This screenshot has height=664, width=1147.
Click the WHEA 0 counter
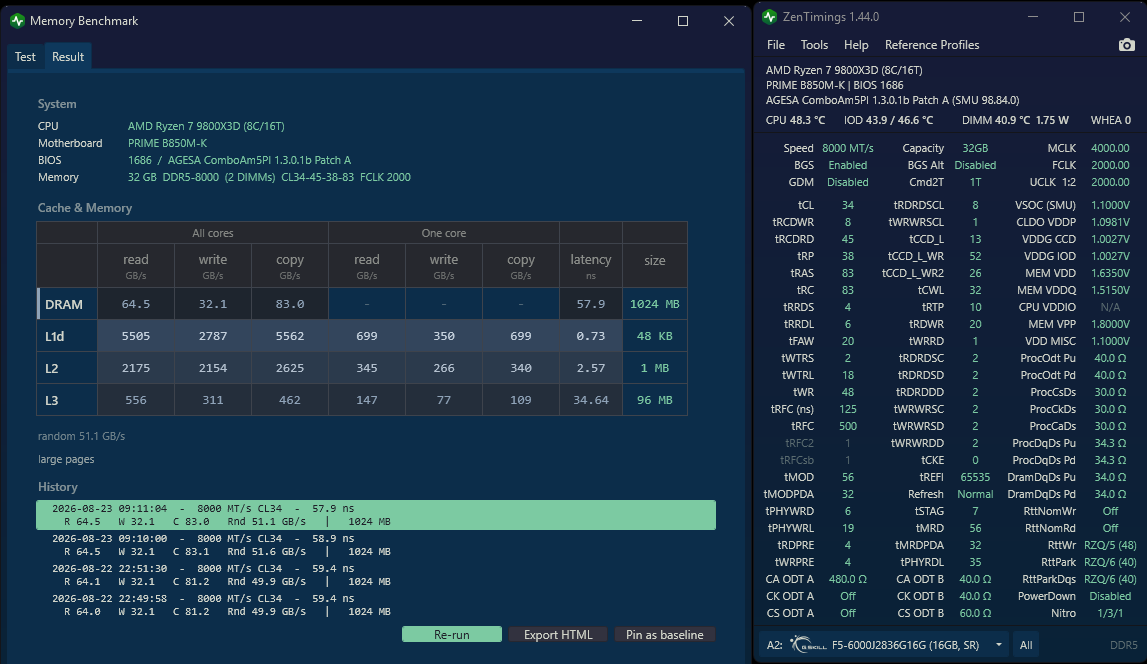(x=1110, y=120)
